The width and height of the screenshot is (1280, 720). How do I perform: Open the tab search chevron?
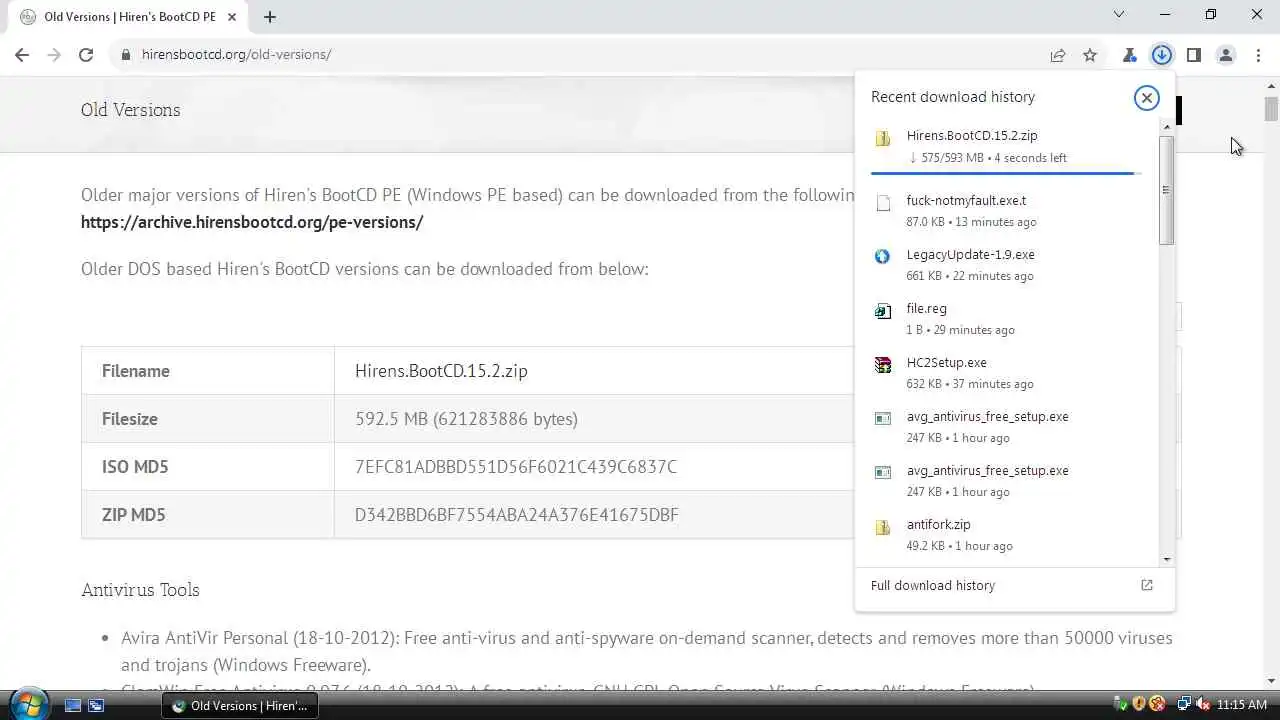(1119, 15)
